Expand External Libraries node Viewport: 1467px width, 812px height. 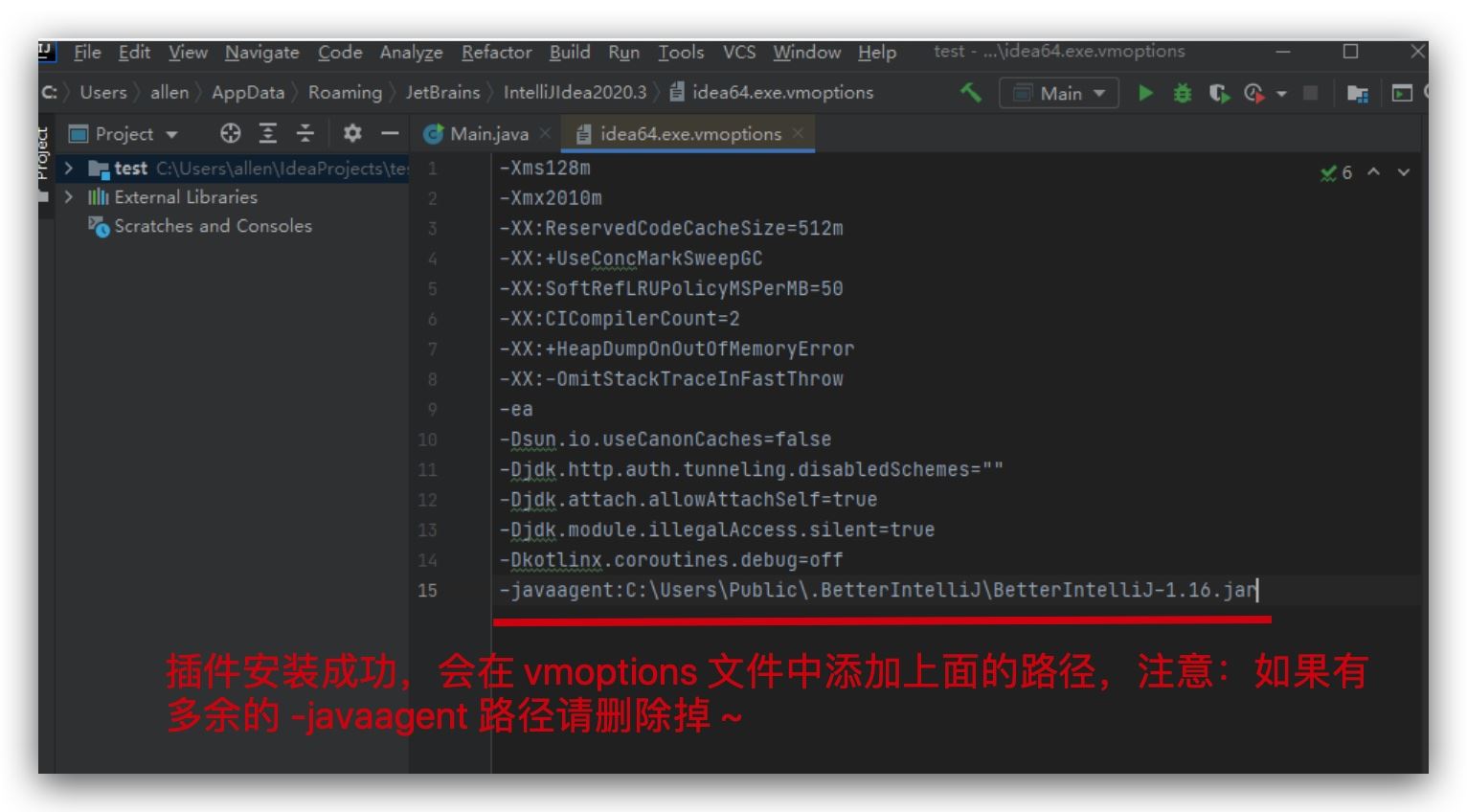pos(69,197)
